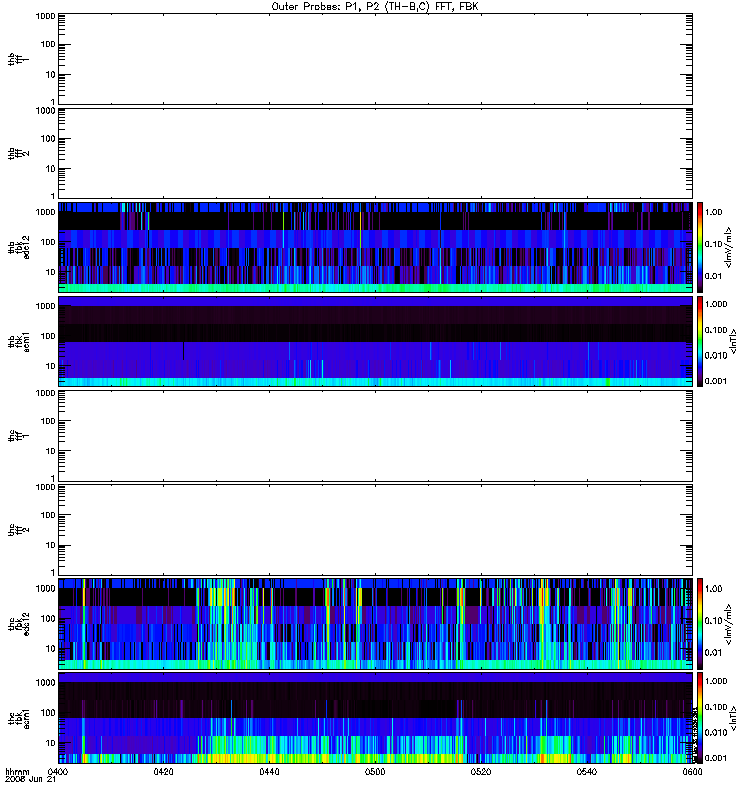Image resolution: width=750 pixels, height=800 pixels.
Task: Click the thc scm1 nT color bar
Action: [x=701, y=717]
